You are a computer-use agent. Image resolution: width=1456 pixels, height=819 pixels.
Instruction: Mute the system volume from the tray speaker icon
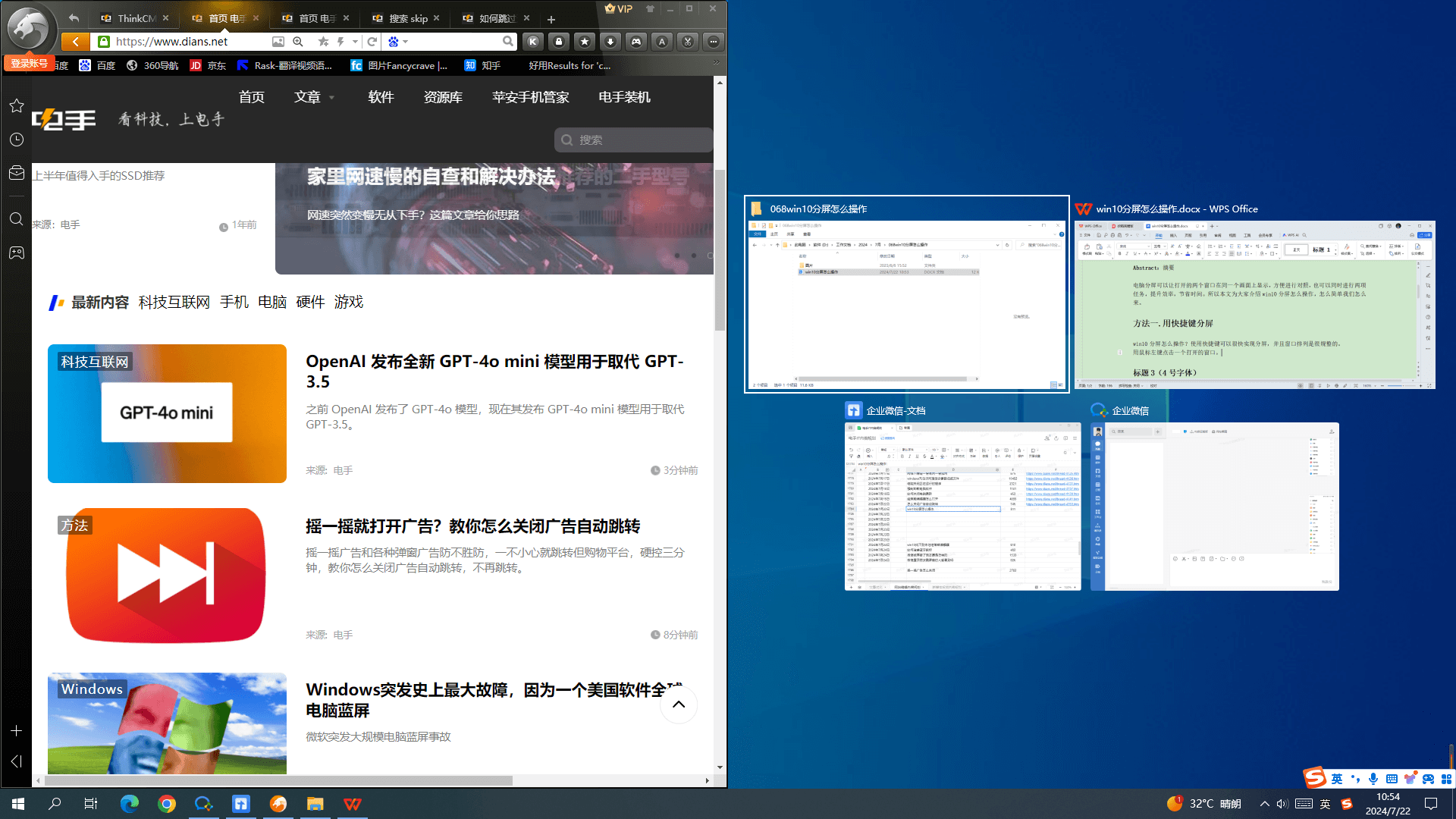pyautogui.click(x=1282, y=804)
